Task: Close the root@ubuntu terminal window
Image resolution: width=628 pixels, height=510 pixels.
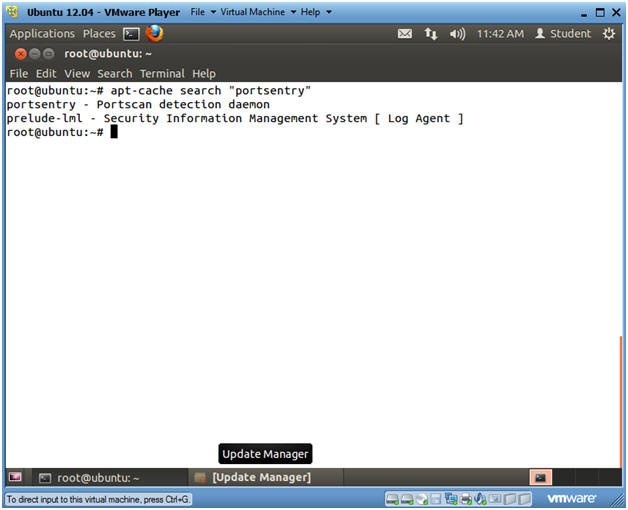Action: click(20, 54)
